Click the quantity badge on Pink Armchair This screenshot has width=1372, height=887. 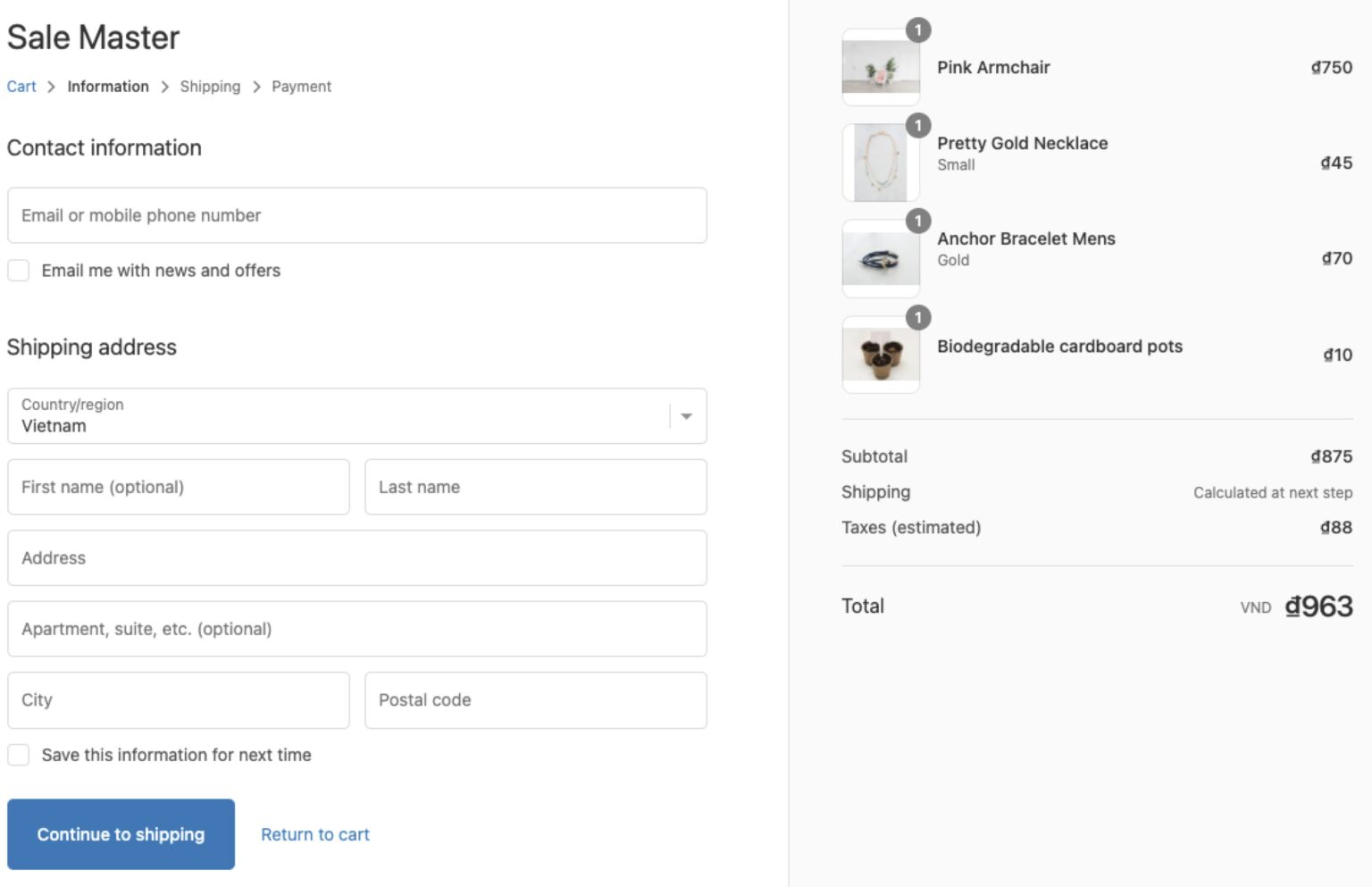click(918, 29)
